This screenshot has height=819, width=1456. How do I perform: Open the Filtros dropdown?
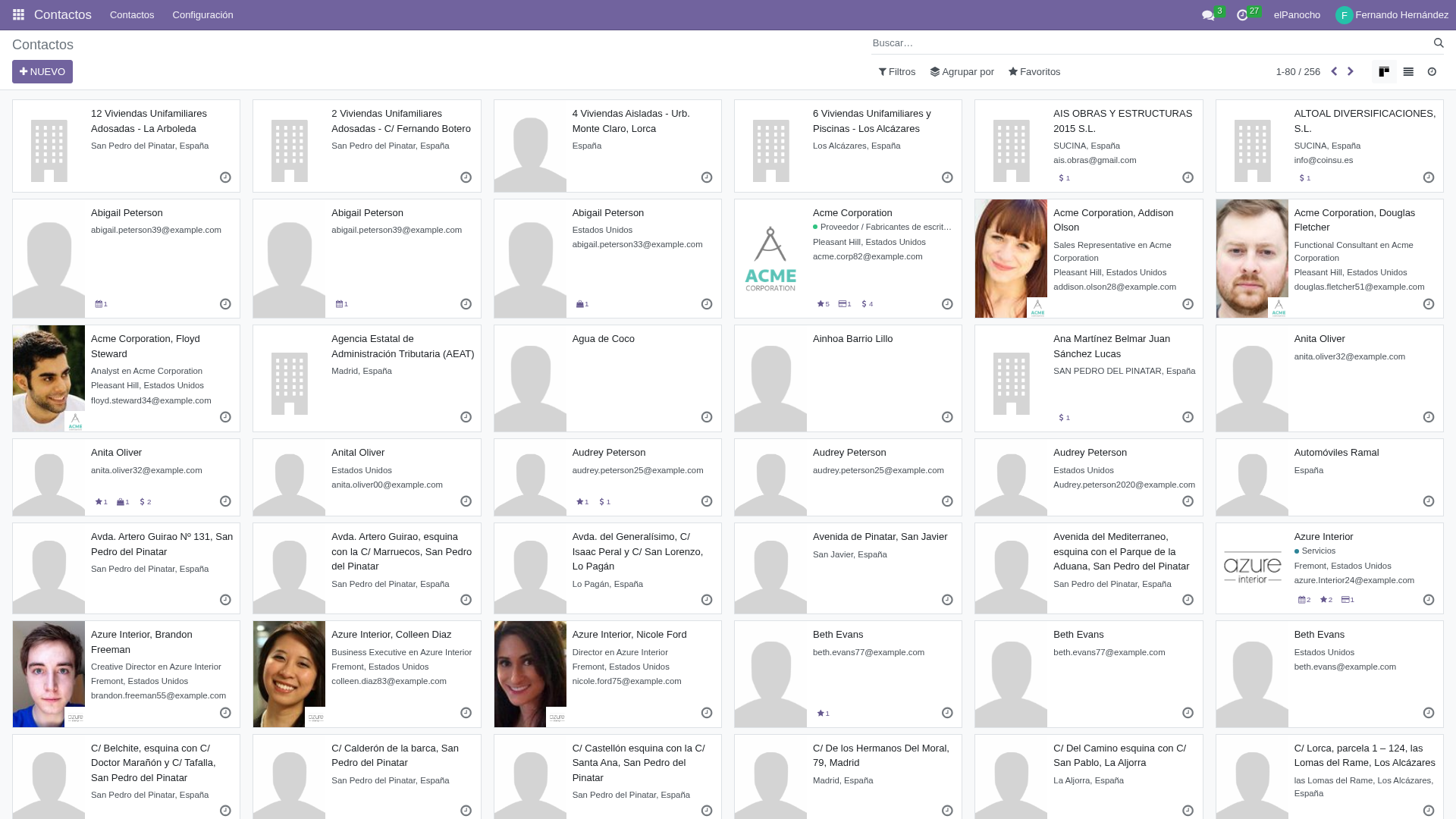click(896, 71)
